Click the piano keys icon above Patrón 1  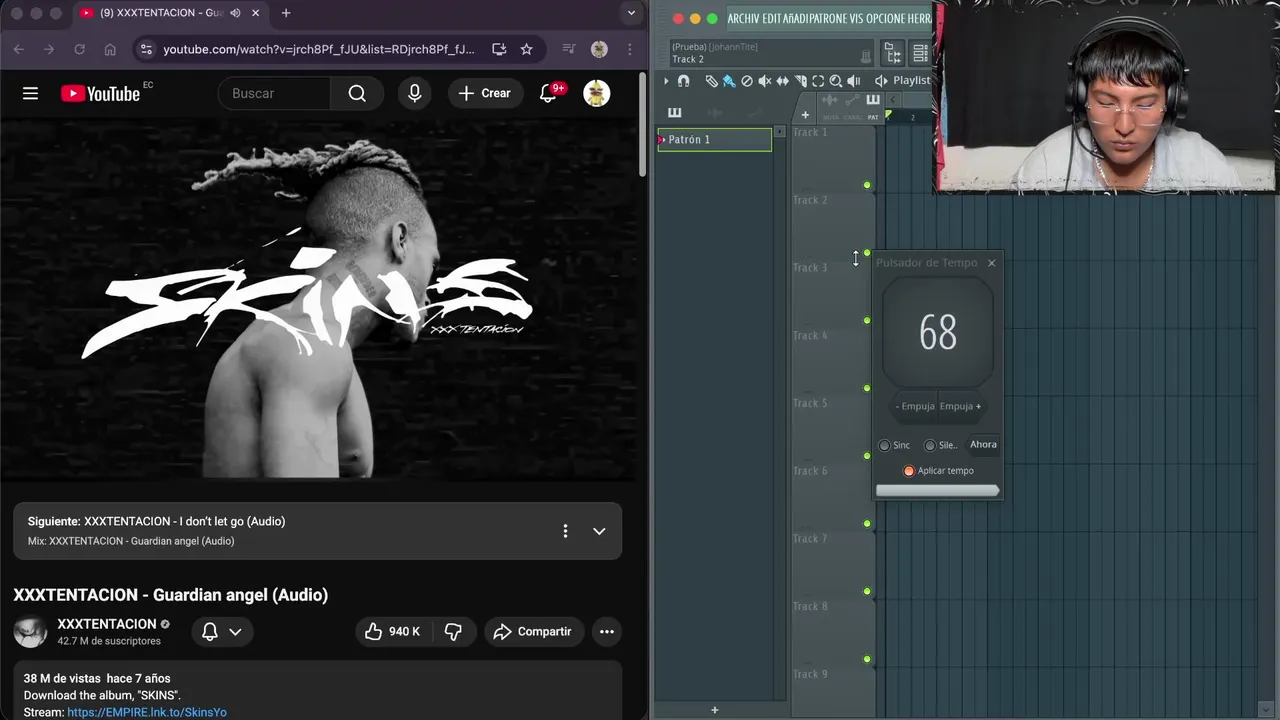(675, 113)
